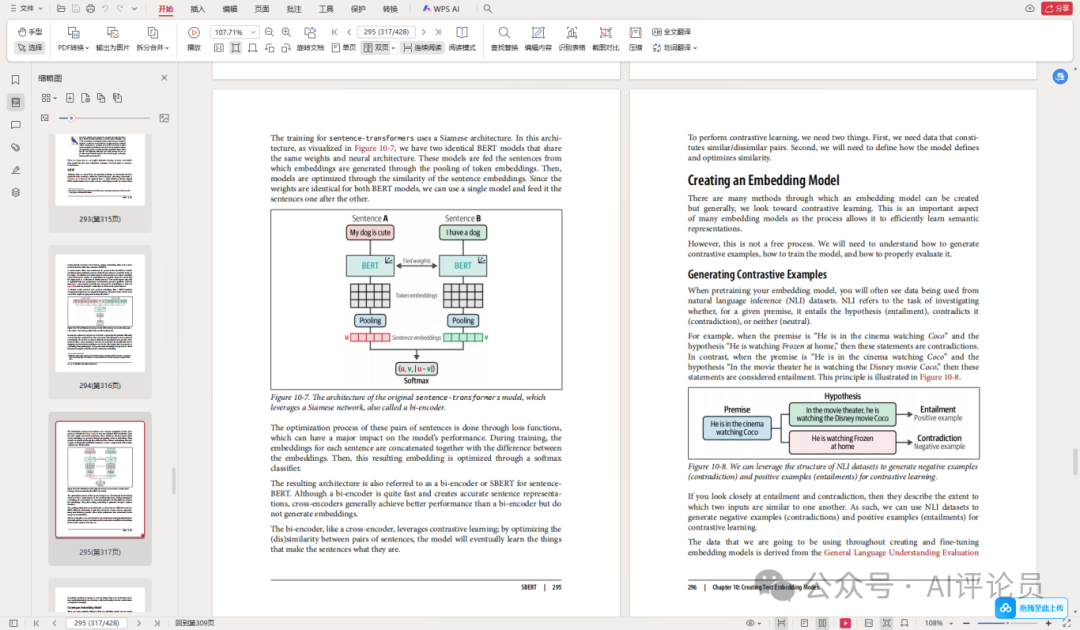Screen dimensions: 1080x630
Task: Switch to the 插入 tab
Action: point(198,9)
